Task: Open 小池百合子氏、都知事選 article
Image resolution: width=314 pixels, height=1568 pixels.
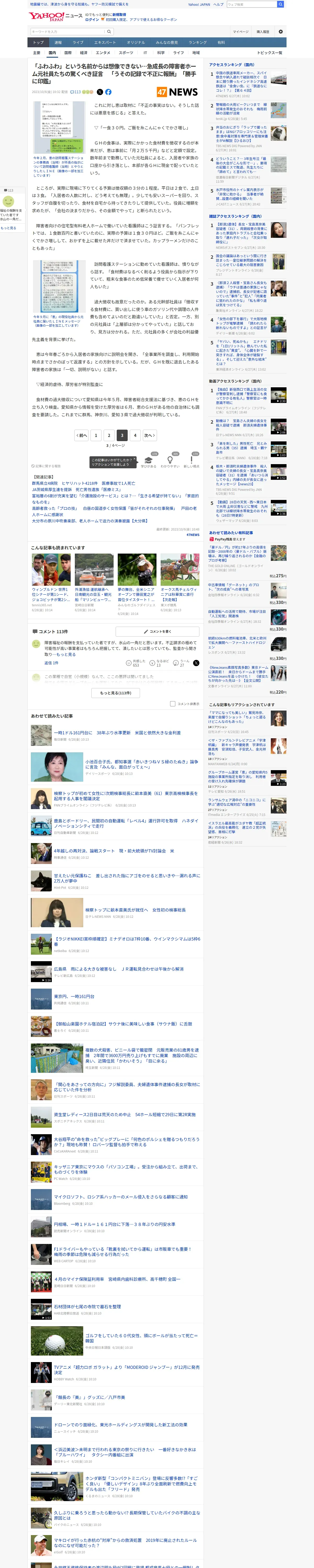Action: tap(142, 764)
